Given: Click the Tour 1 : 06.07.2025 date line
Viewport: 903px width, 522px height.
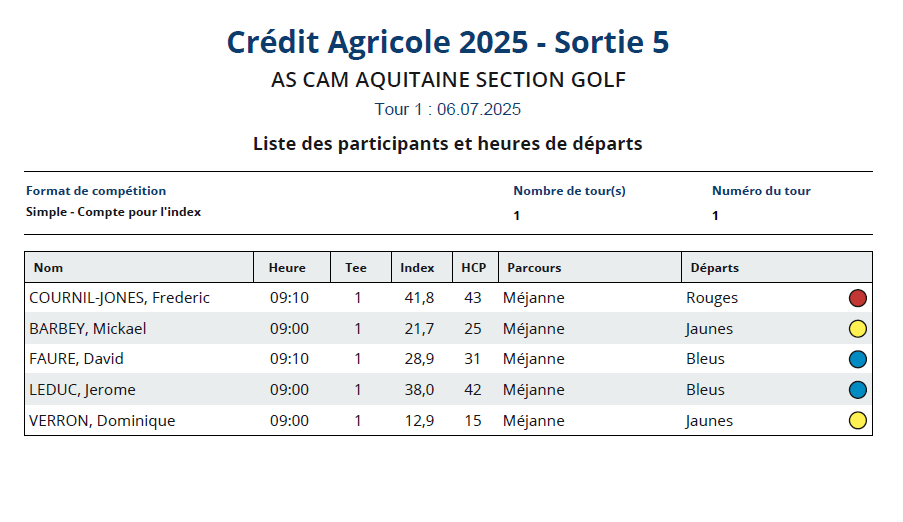Looking at the screenshot, I should (447, 109).
